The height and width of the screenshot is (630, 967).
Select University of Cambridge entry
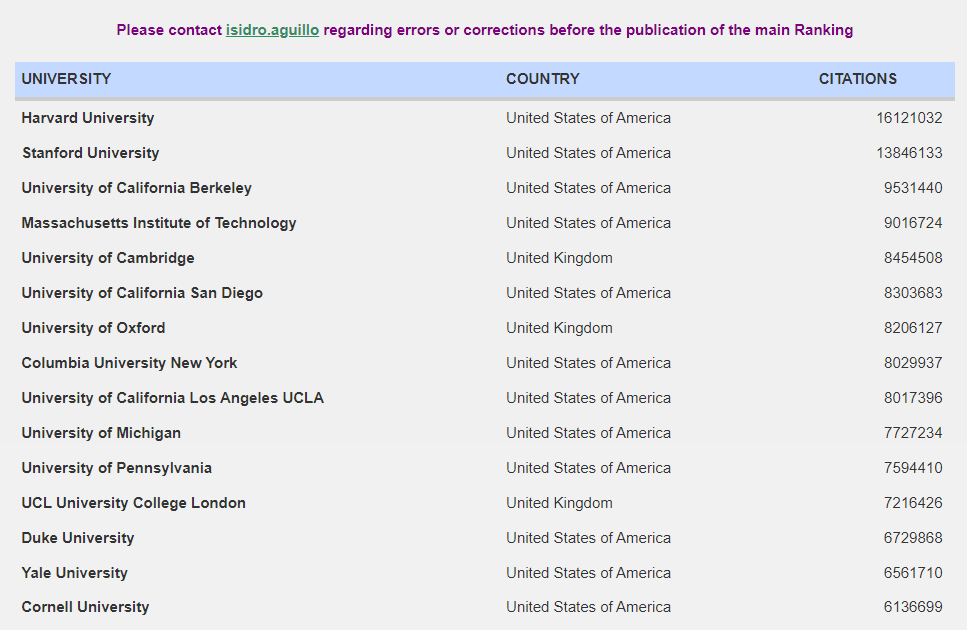(x=108, y=258)
